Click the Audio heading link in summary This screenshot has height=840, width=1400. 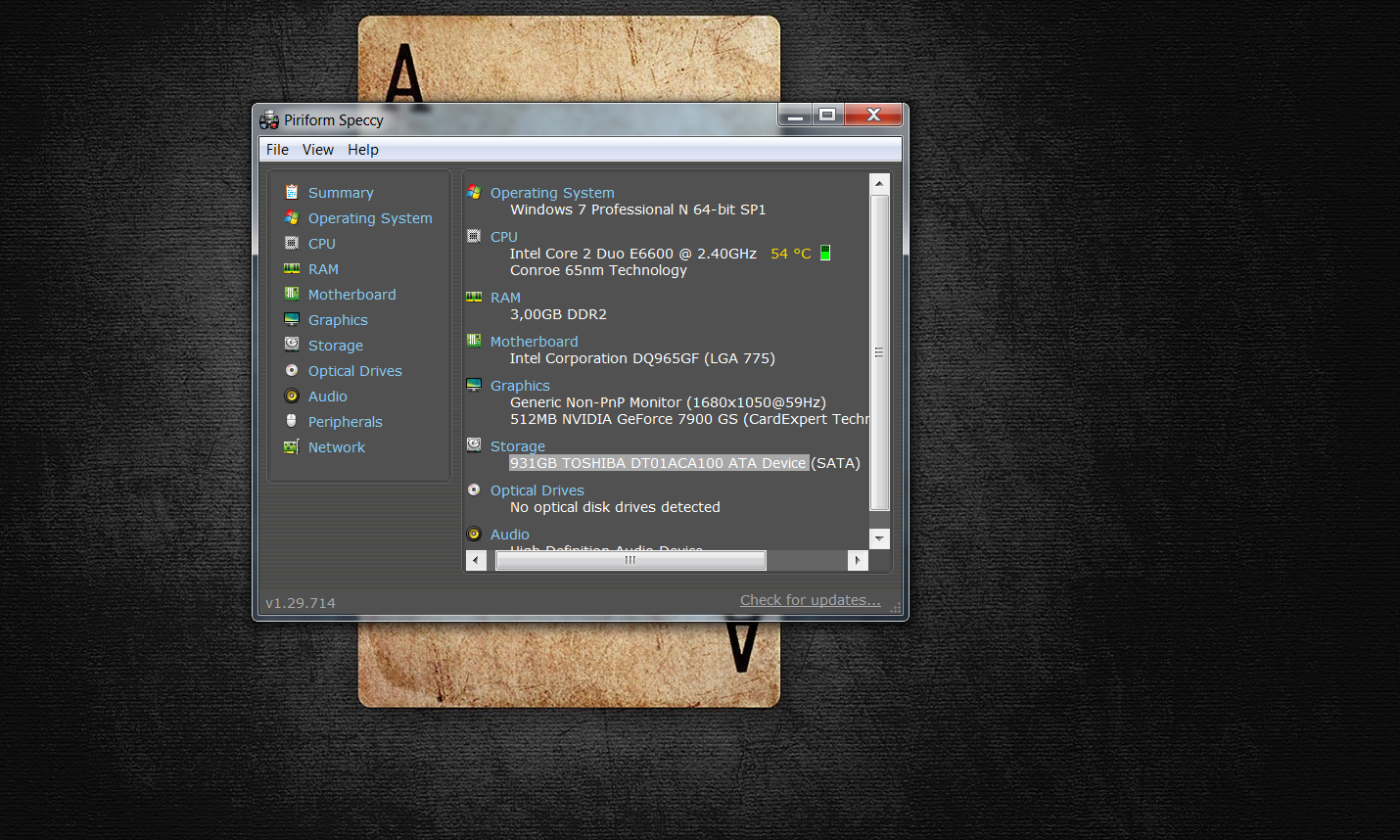pyautogui.click(x=510, y=535)
